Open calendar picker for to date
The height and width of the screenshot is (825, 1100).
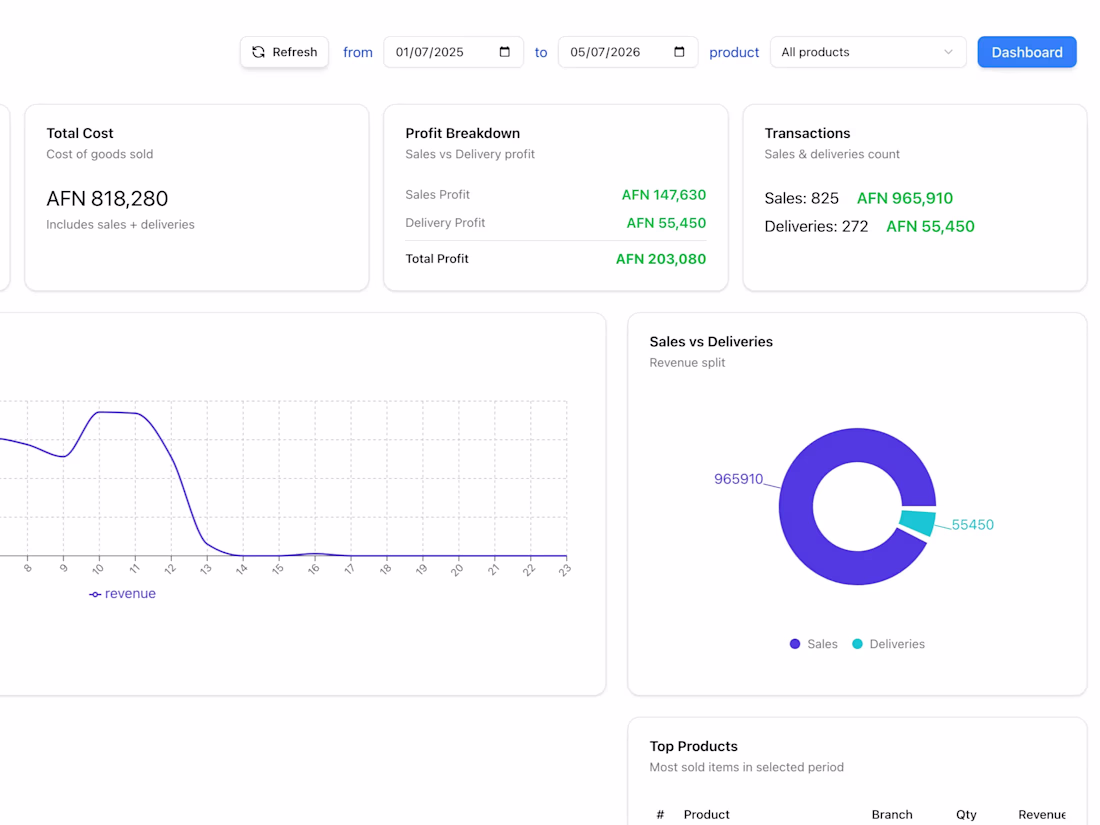coord(679,52)
